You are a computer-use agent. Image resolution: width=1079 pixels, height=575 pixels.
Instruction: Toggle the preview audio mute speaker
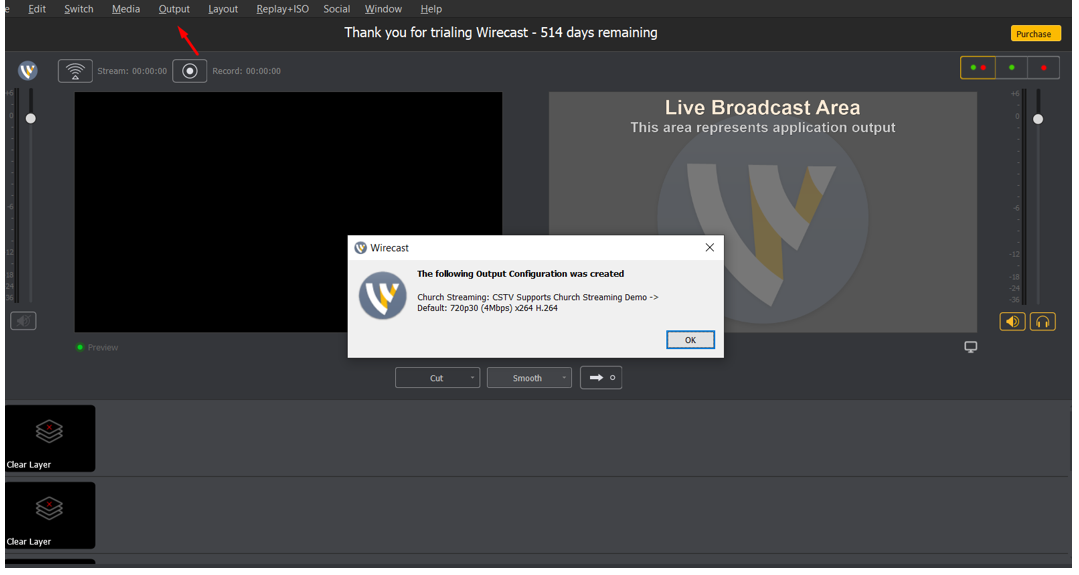24,321
